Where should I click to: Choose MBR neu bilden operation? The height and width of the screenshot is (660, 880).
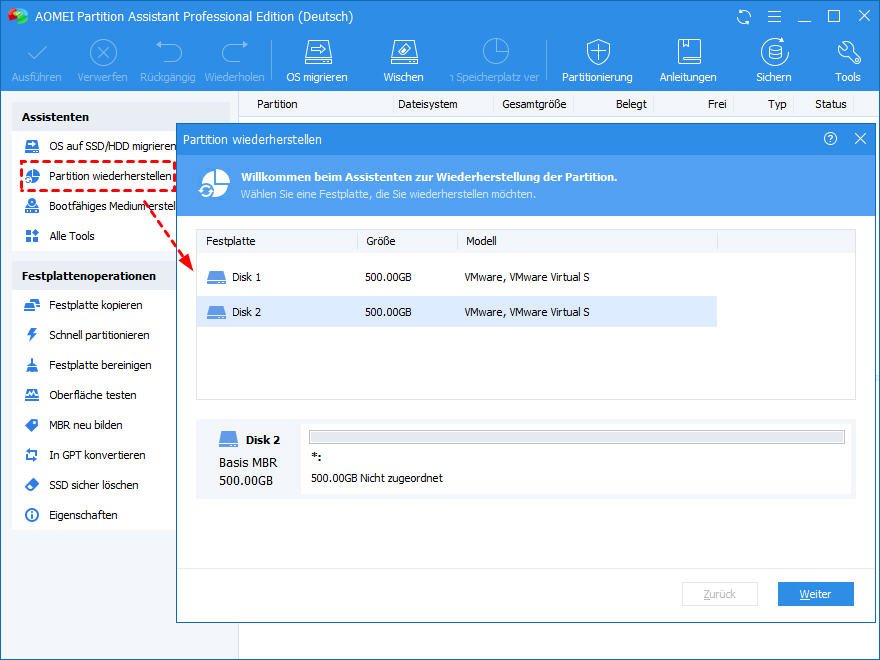(x=73, y=425)
